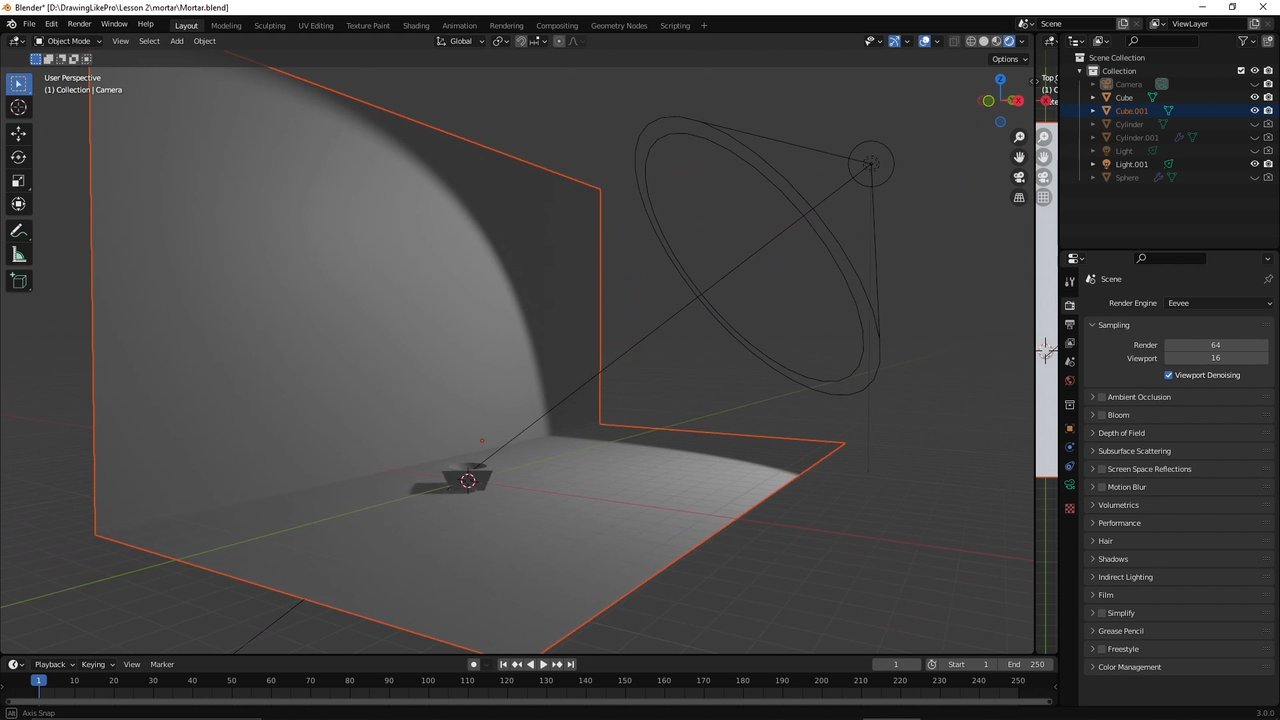
Task: Open View Layer properties tab
Action: (x=1070, y=343)
